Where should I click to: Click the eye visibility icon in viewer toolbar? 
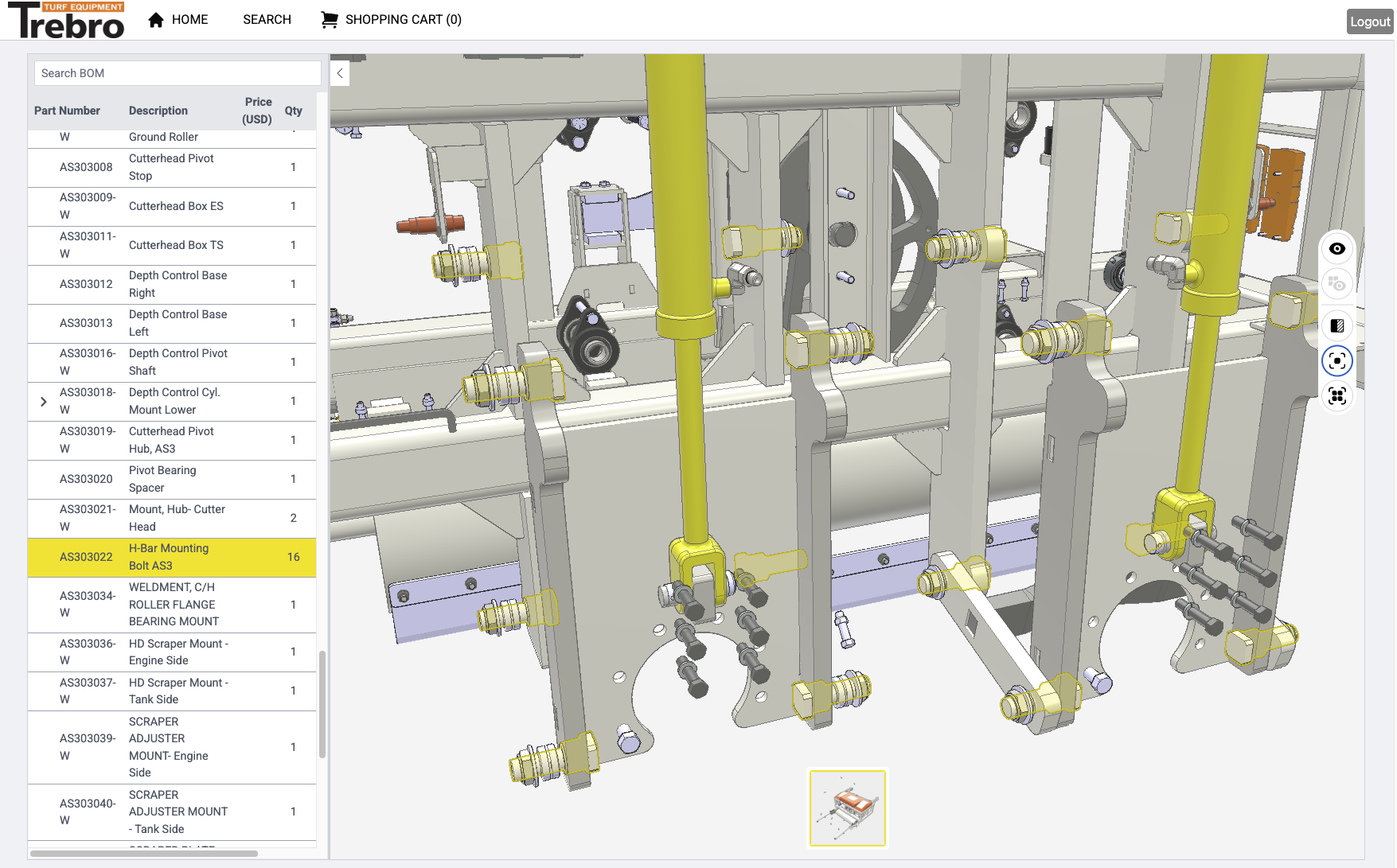coord(1337,249)
